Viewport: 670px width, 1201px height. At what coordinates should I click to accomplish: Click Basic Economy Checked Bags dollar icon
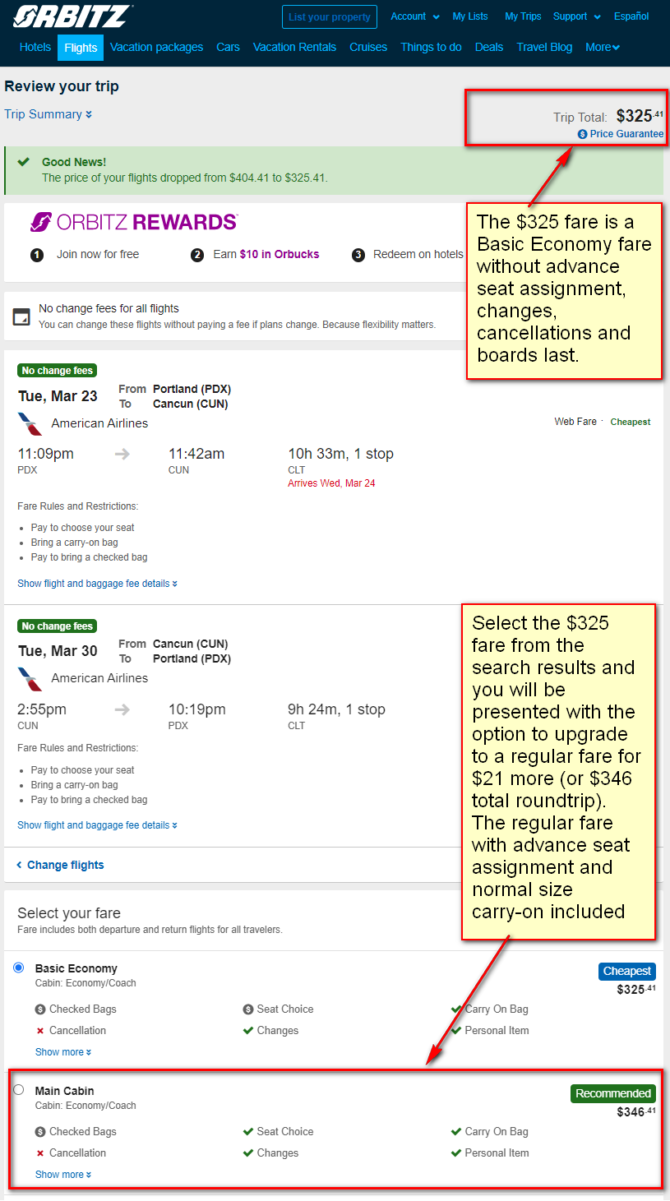(40, 1010)
